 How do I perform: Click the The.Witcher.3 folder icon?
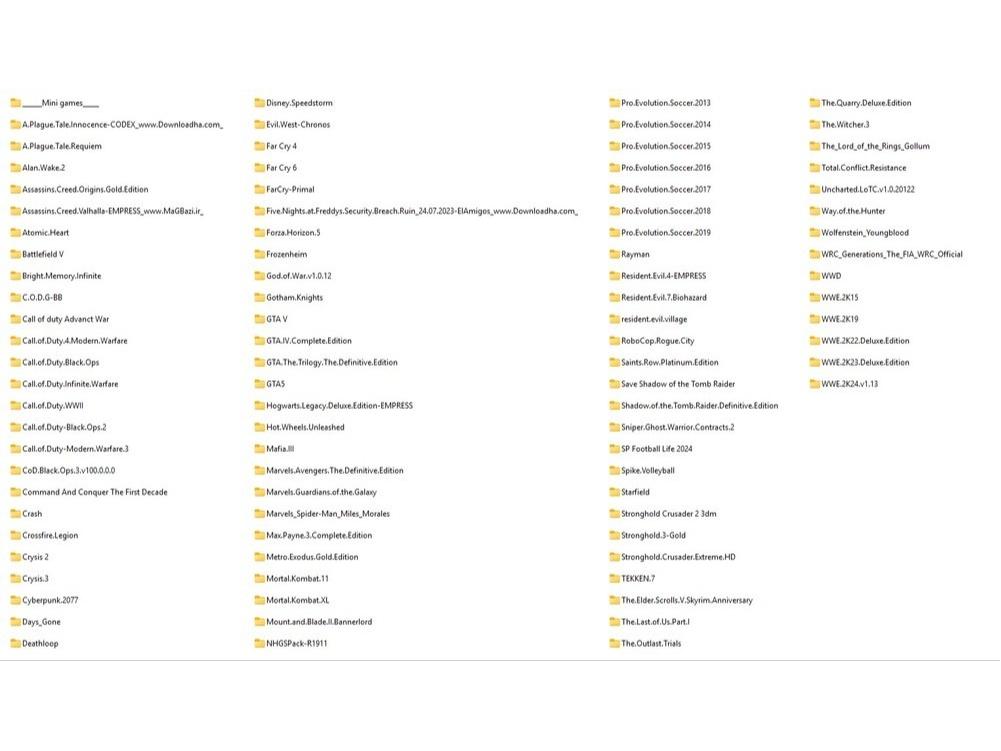point(815,125)
